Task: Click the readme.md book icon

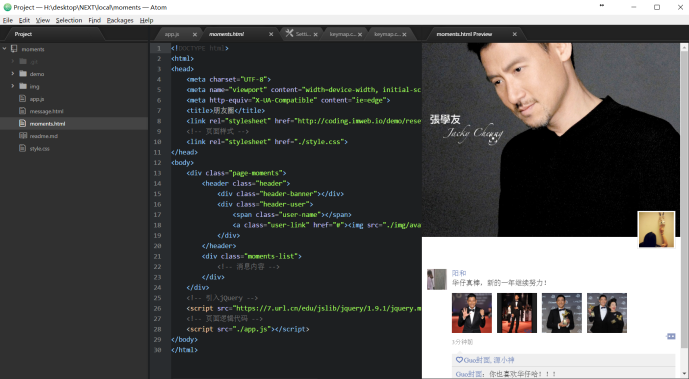Action: pyautogui.click(x=23, y=136)
